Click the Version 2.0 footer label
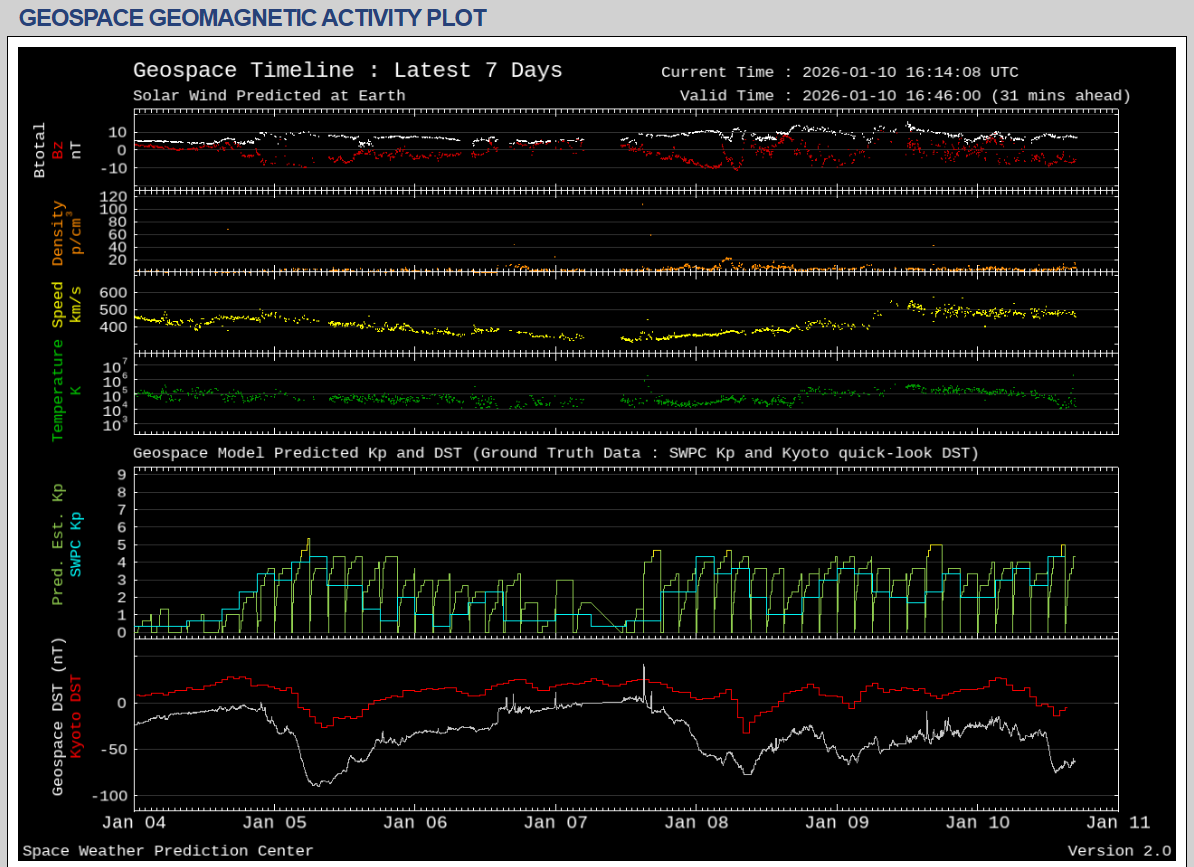1194x867 pixels. [x=1118, y=851]
